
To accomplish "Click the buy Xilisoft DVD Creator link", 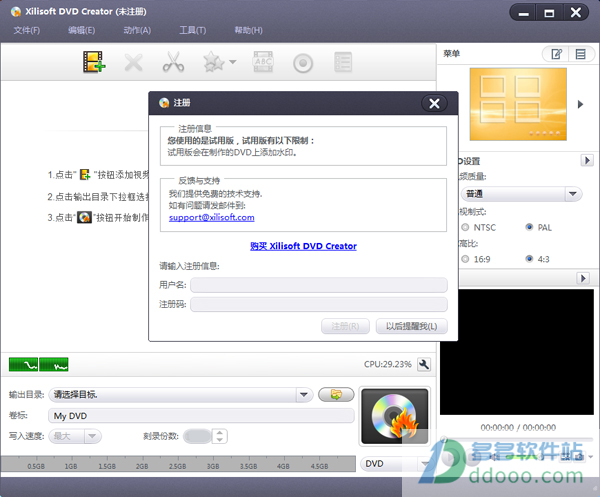I will point(303,246).
